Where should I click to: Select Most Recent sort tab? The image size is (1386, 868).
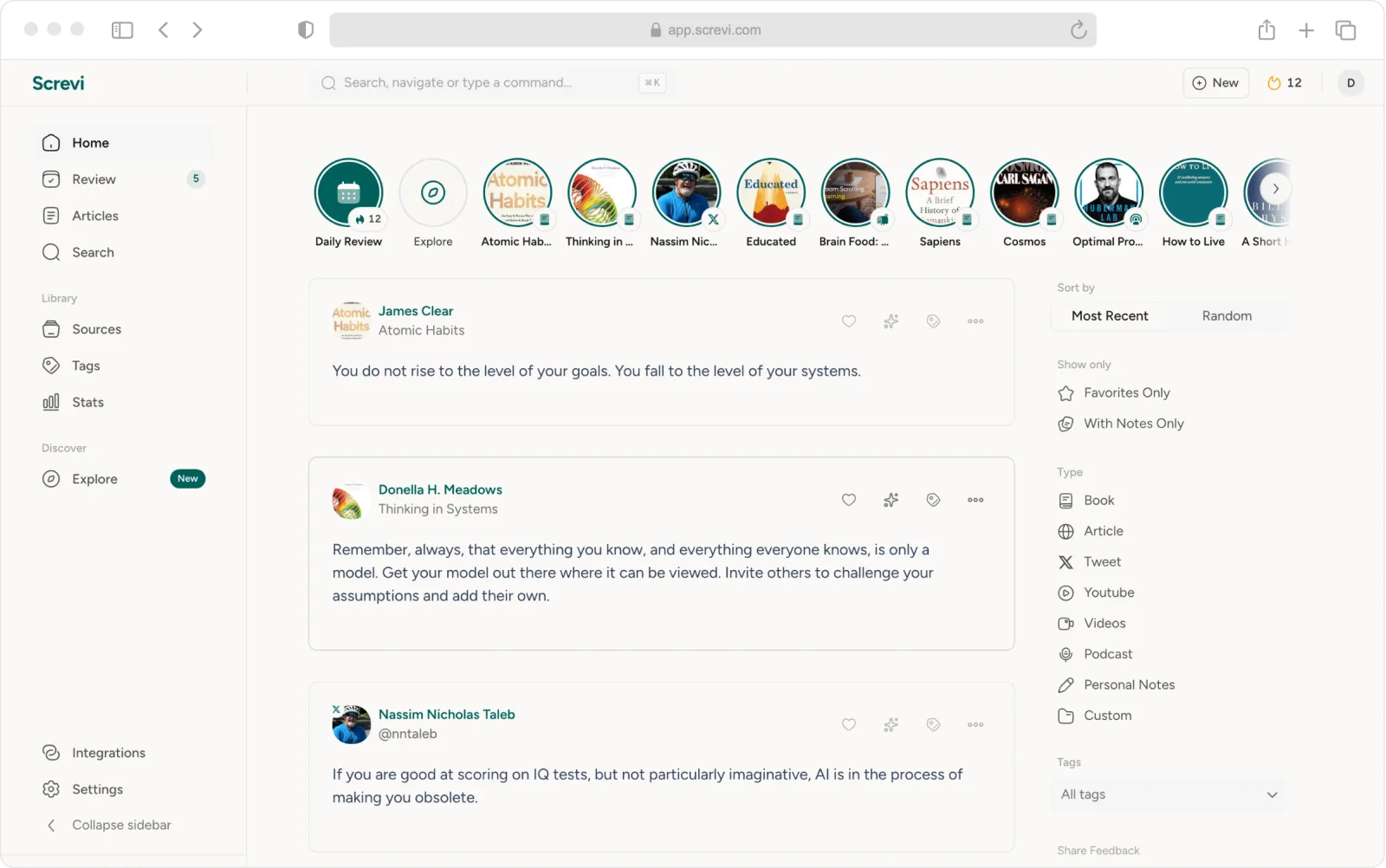pyautogui.click(x=1110, y=316)
